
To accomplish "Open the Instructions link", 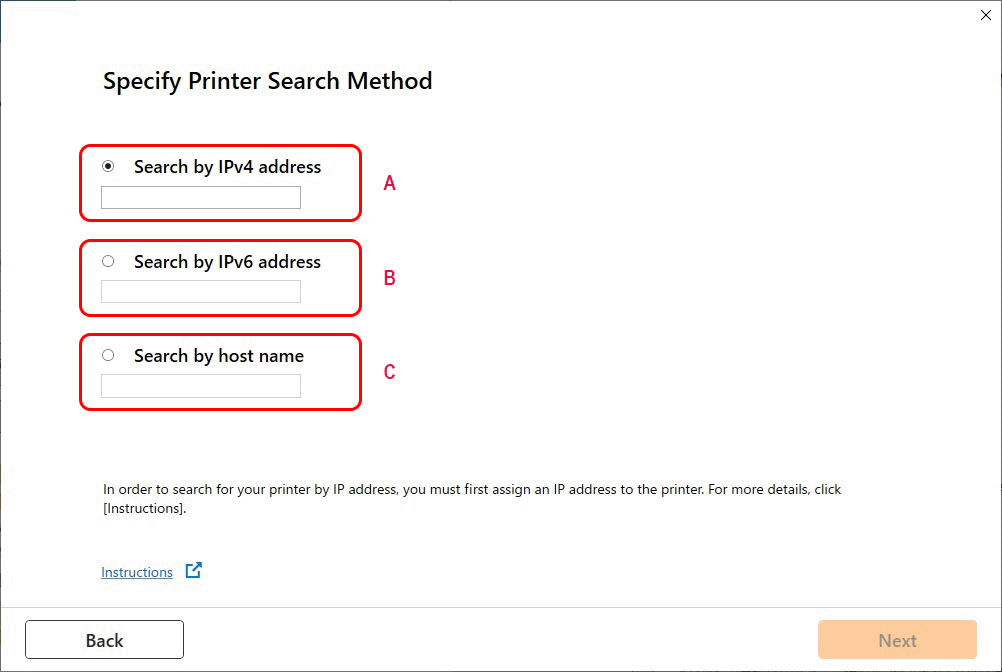I will pyautogui.click(x=137, y=572).
